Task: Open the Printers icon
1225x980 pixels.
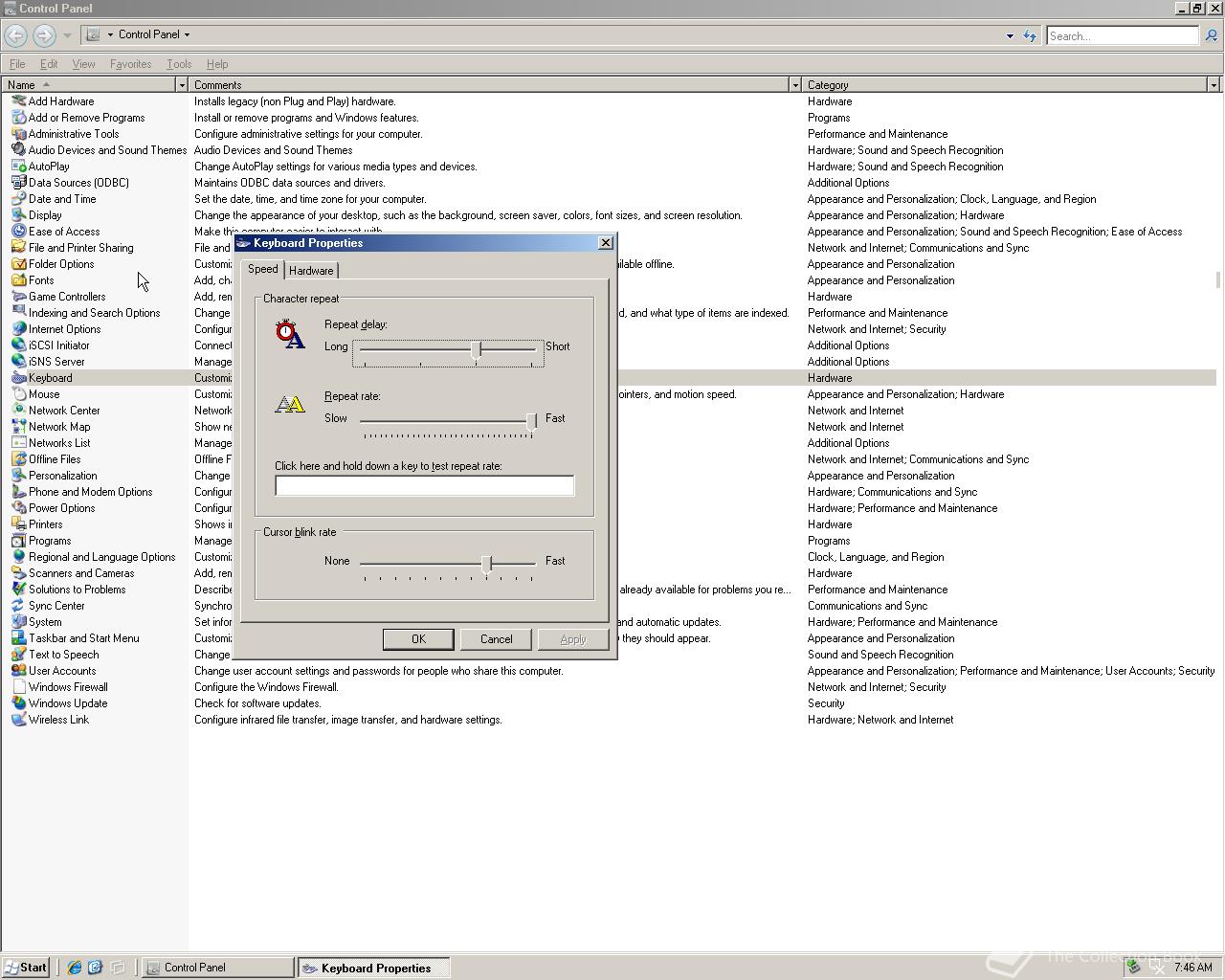Action: pyautogui.click(x=18, y=524)
